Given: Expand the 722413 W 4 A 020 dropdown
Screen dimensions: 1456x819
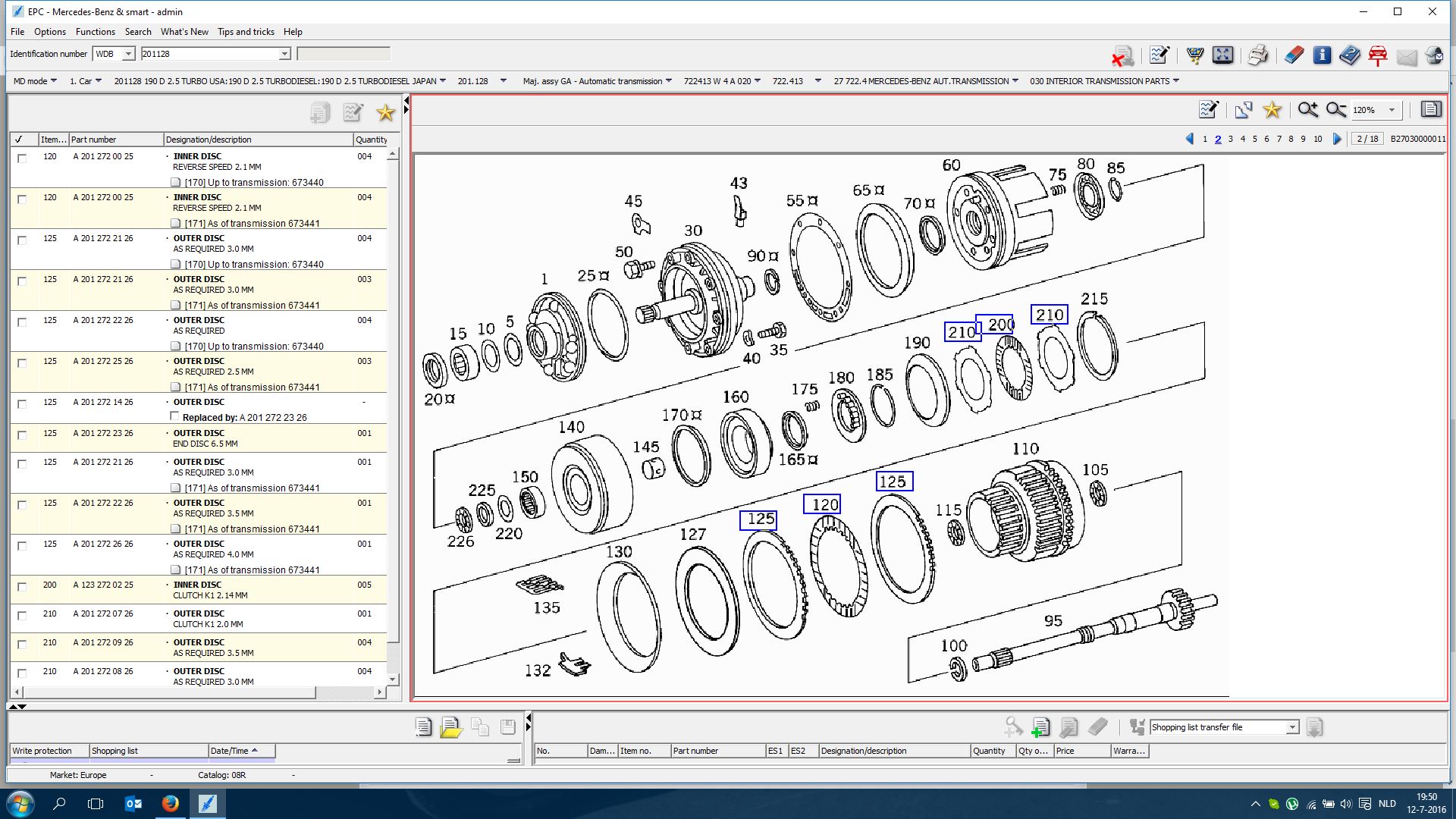Looking at the screenshot, I should pos(757,81).
